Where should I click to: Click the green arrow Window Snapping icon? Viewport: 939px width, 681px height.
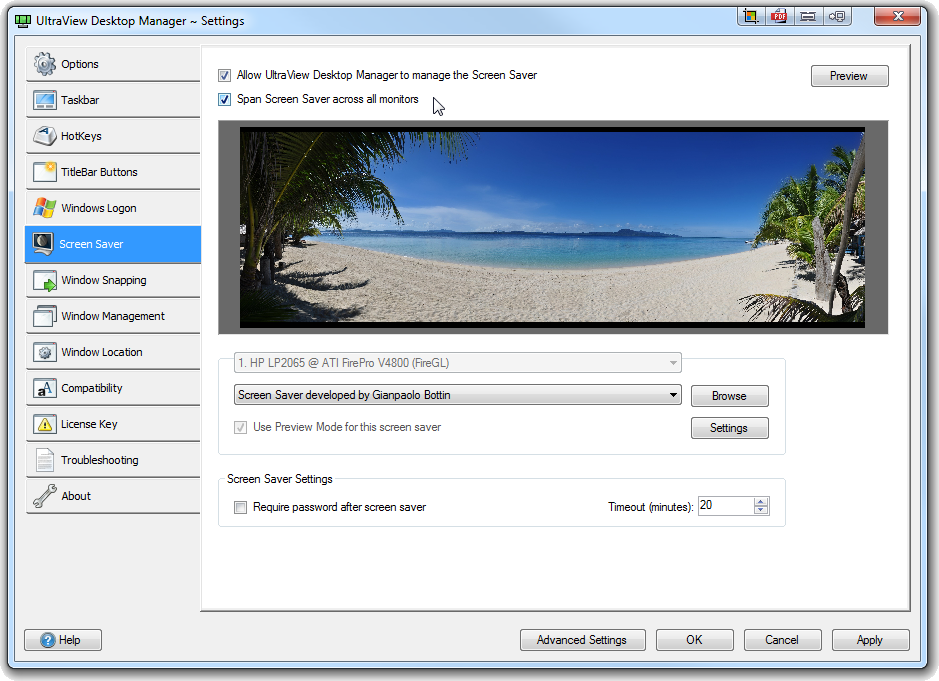(x=45, y=280)
